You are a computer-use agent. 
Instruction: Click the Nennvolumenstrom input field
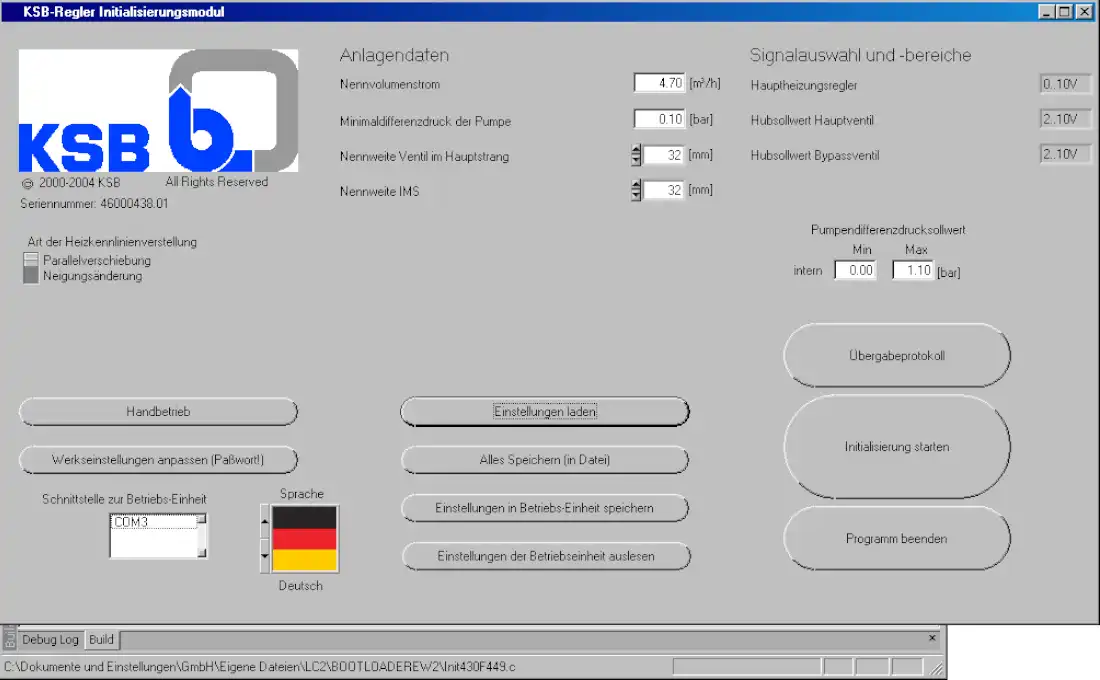coord(659,84)
